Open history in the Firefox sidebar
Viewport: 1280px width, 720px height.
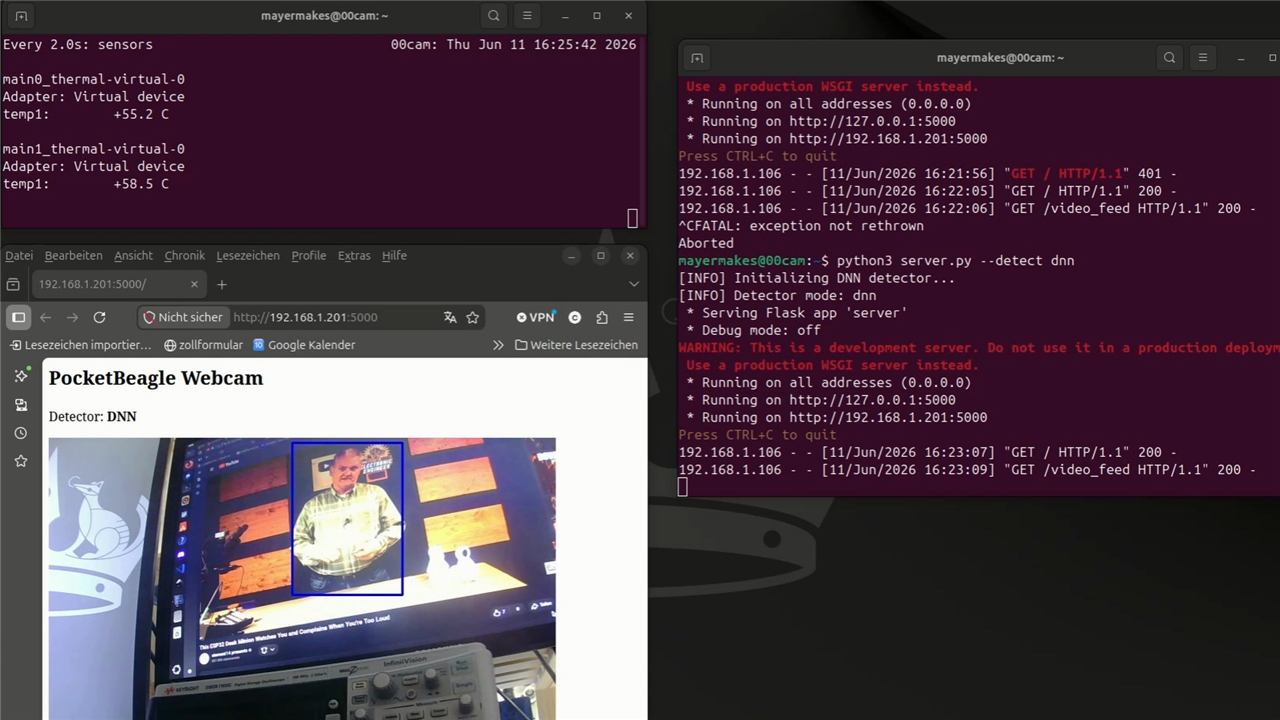[x=21, y=433]
